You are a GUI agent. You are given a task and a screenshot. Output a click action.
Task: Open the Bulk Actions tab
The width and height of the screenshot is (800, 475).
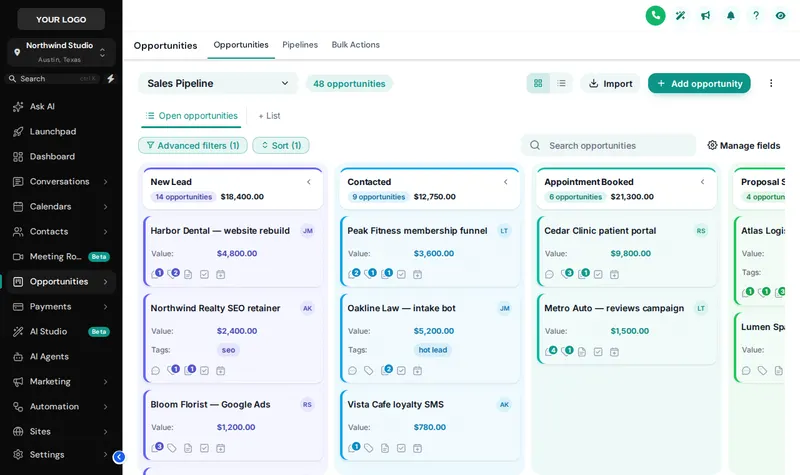click(356, 45)
